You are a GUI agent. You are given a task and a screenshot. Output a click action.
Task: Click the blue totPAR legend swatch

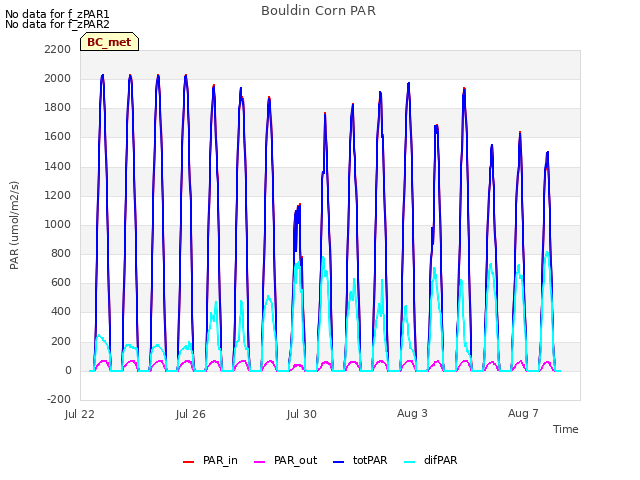(338, 462)
